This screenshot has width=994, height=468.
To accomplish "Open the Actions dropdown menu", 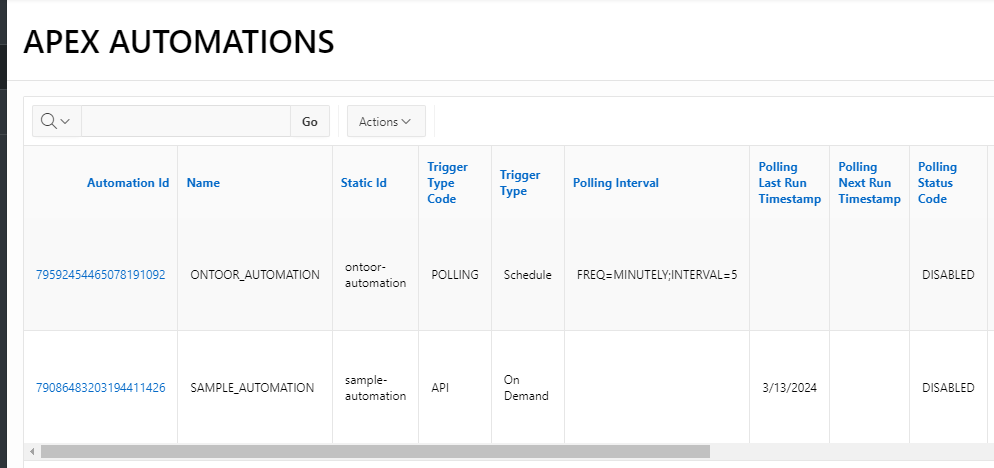I will tap(385, 121).
